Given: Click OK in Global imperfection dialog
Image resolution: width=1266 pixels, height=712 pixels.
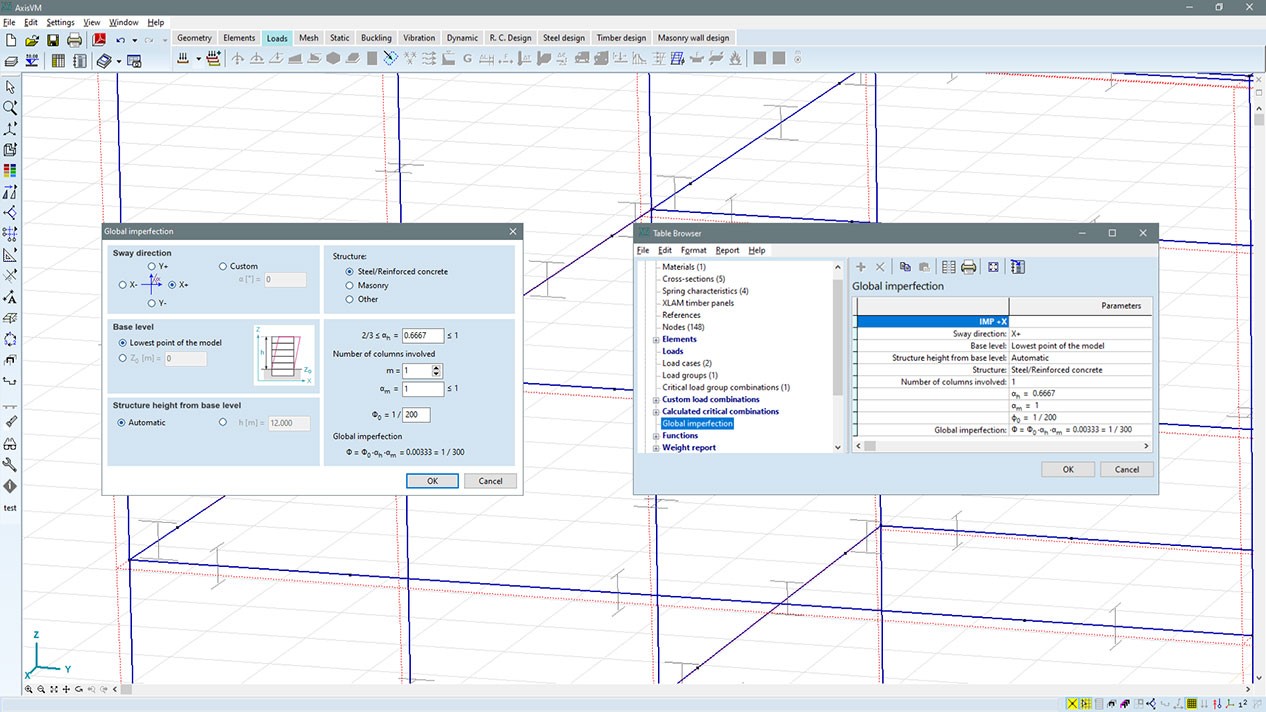Looking at the screenshot, I should click(432, 481).
